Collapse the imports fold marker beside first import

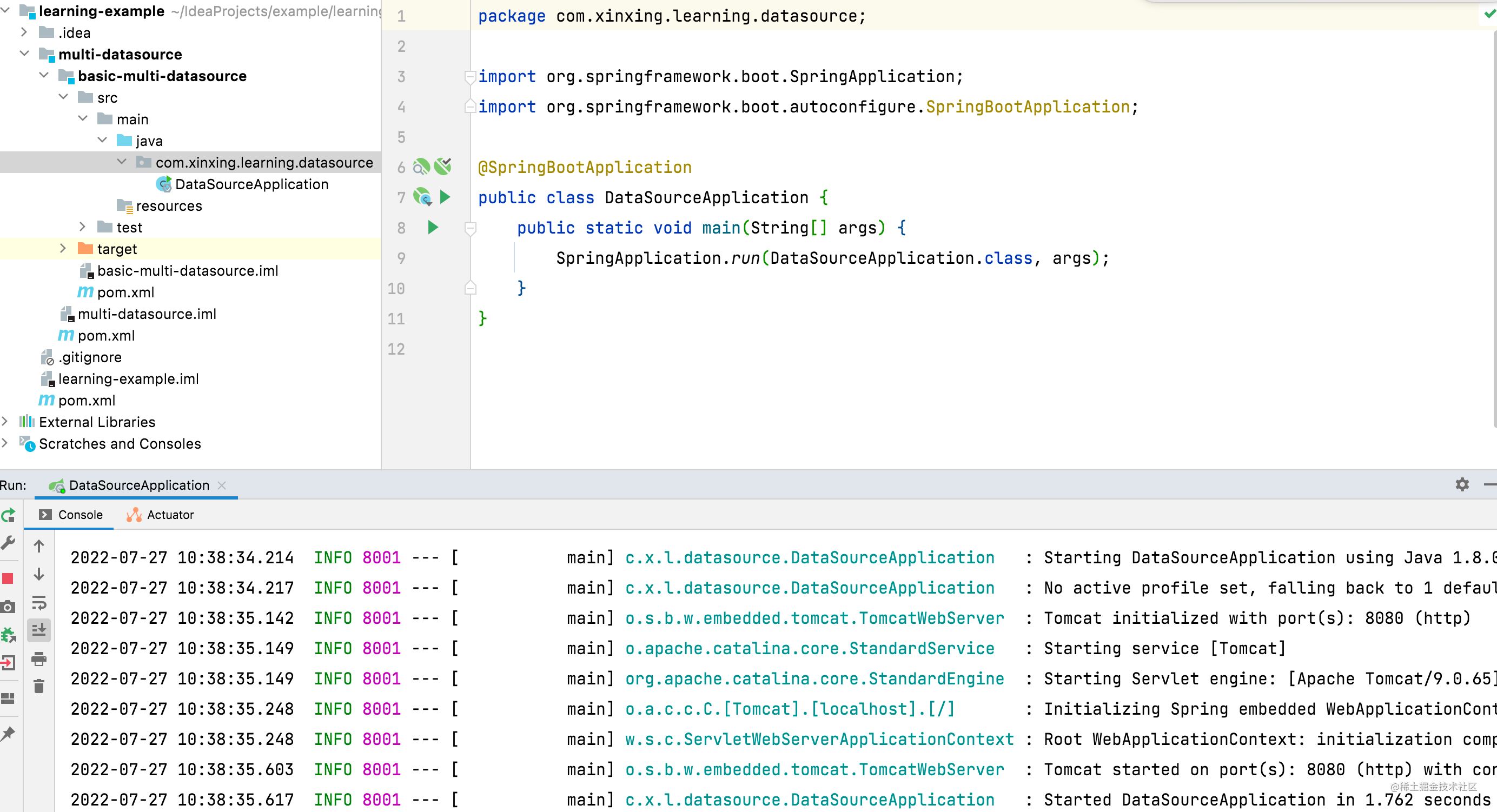(470, 76)
